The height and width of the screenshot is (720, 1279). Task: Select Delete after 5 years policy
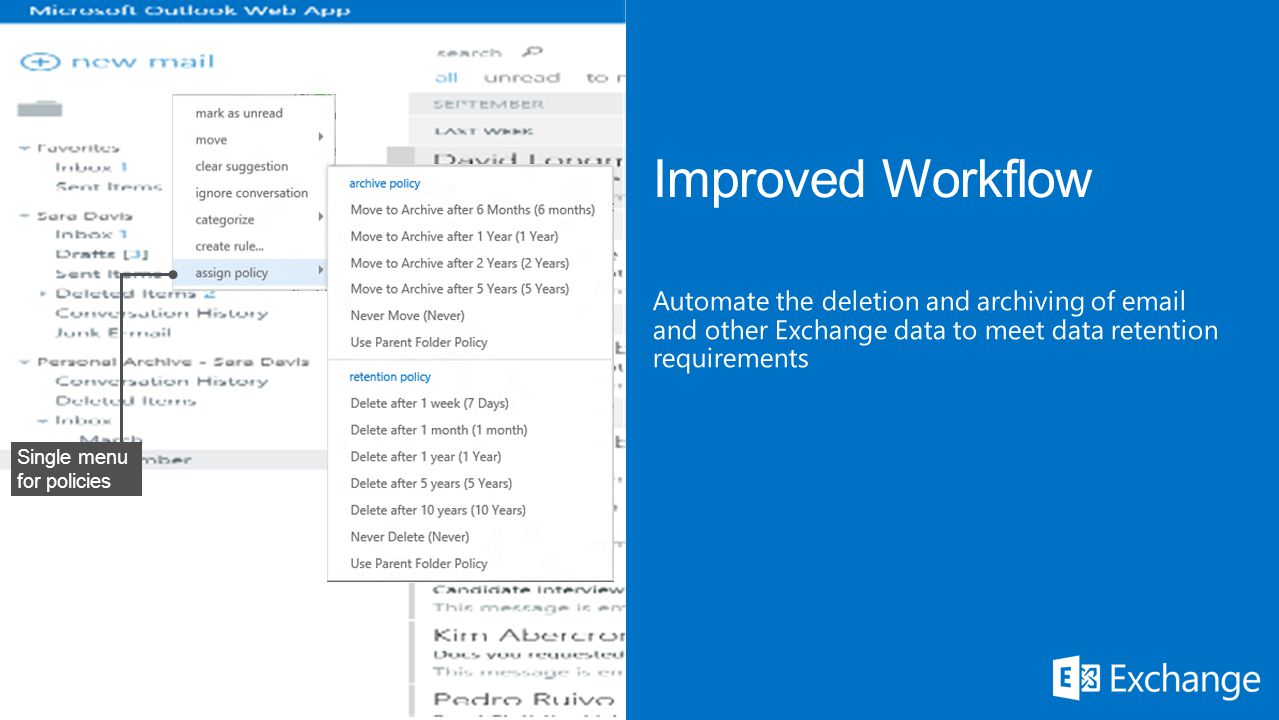[x=431, y=484]
